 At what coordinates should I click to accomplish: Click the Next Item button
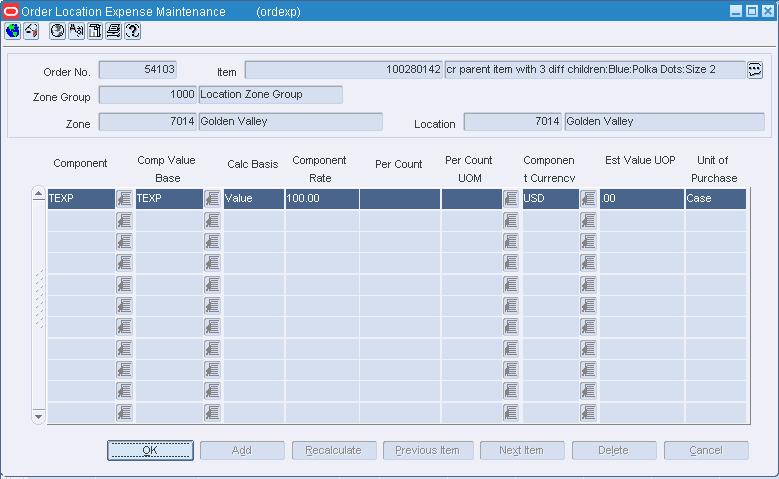(522, 450)
